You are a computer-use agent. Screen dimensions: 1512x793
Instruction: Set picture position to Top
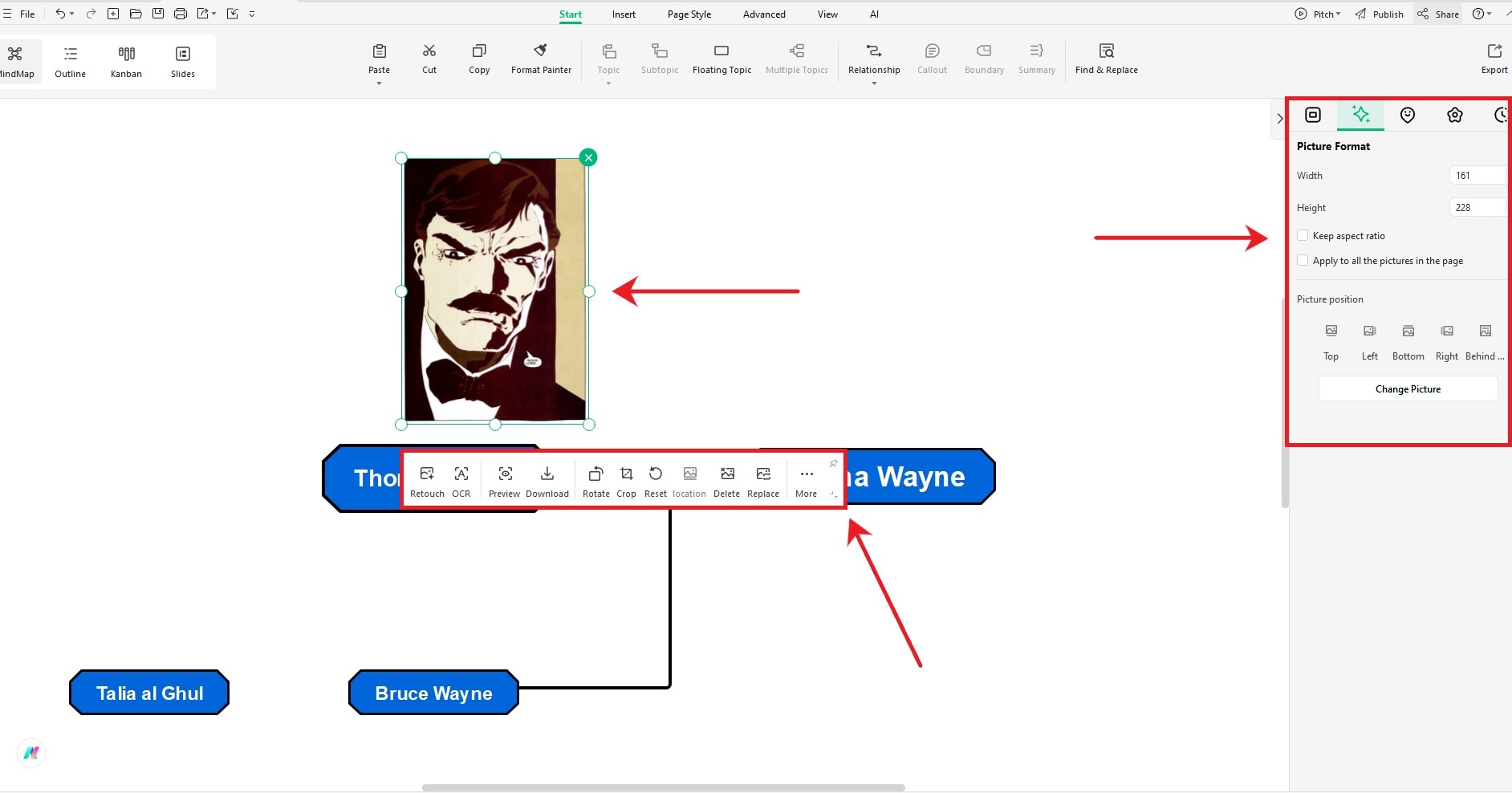[1331, 341]
